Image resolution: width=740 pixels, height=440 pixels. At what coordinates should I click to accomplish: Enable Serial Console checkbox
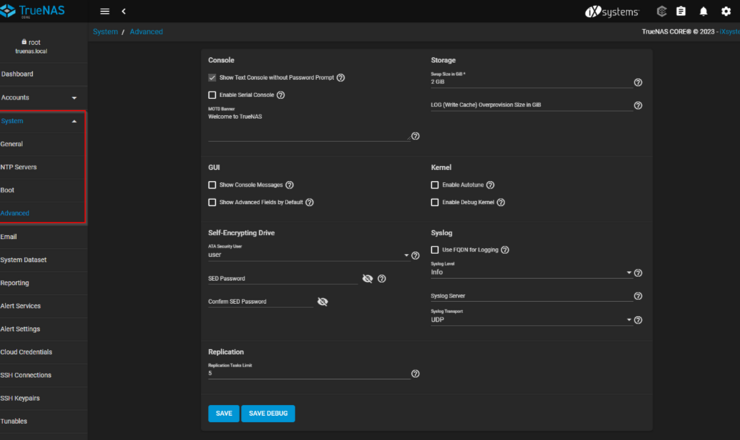212,95
